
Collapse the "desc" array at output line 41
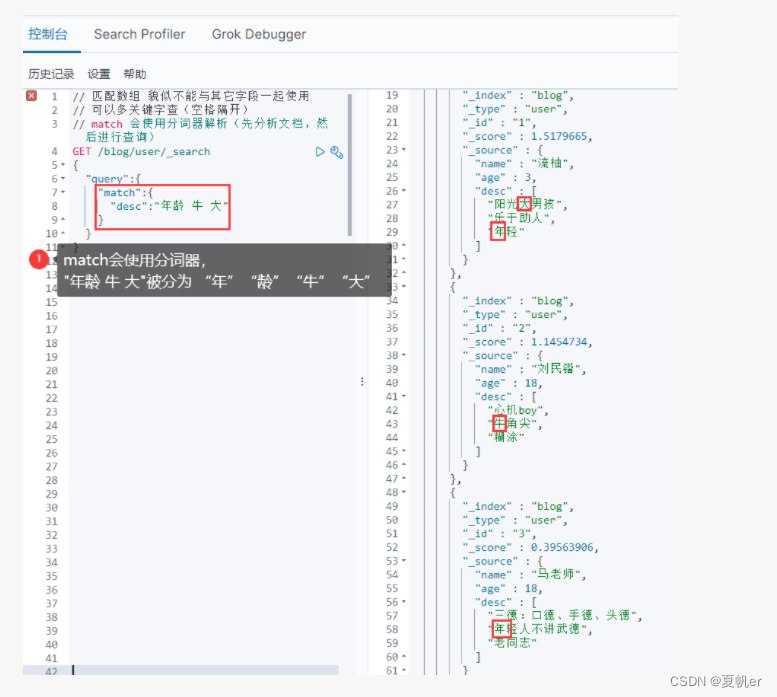(404, 396)
